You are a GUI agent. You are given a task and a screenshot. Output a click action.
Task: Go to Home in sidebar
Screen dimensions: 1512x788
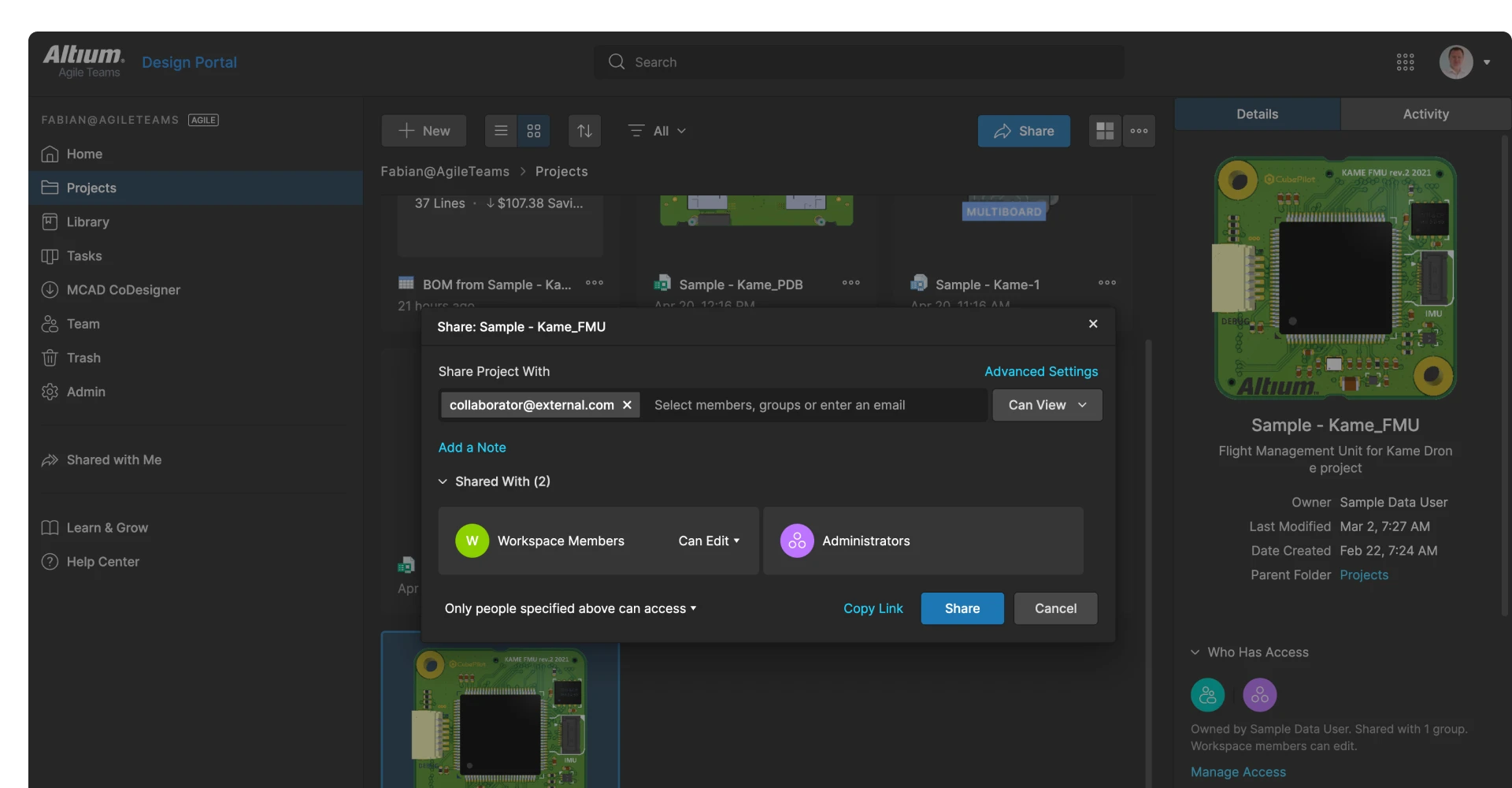coord(195,154)
